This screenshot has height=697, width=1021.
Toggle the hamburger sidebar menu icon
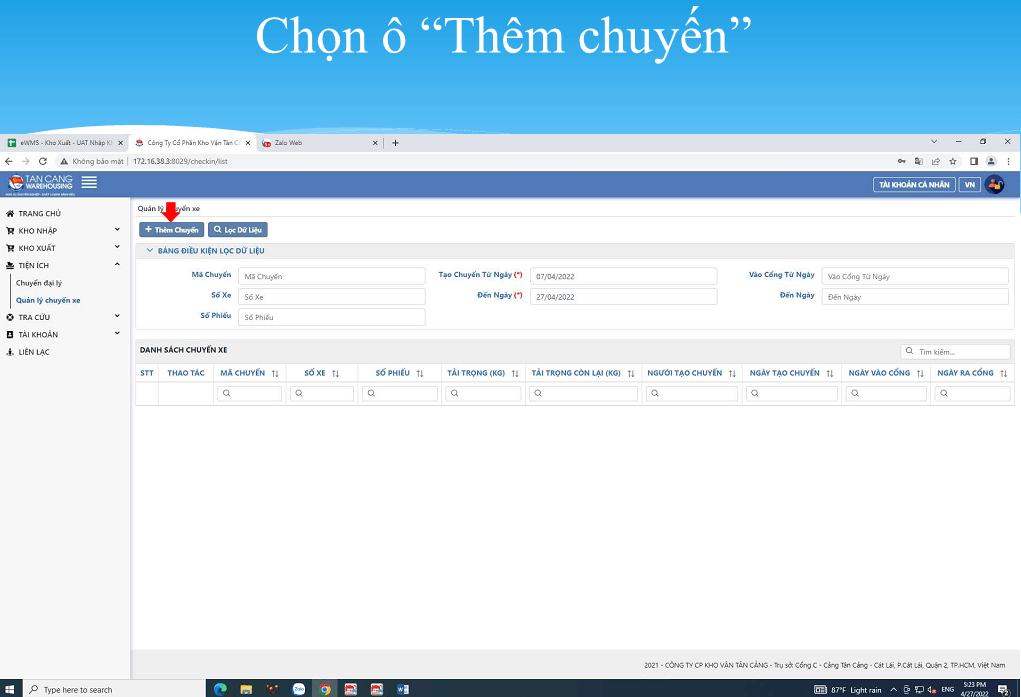click(89, 182)
